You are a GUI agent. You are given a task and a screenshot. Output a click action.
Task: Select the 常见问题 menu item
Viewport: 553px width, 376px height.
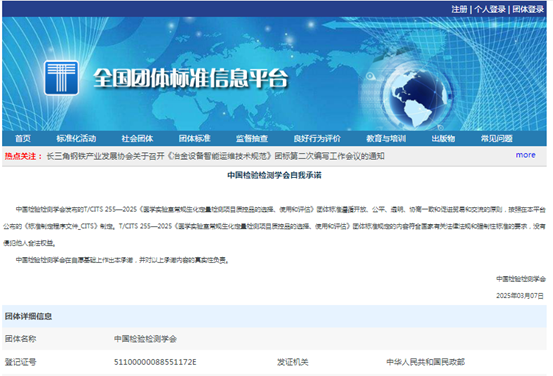(497, 139)
